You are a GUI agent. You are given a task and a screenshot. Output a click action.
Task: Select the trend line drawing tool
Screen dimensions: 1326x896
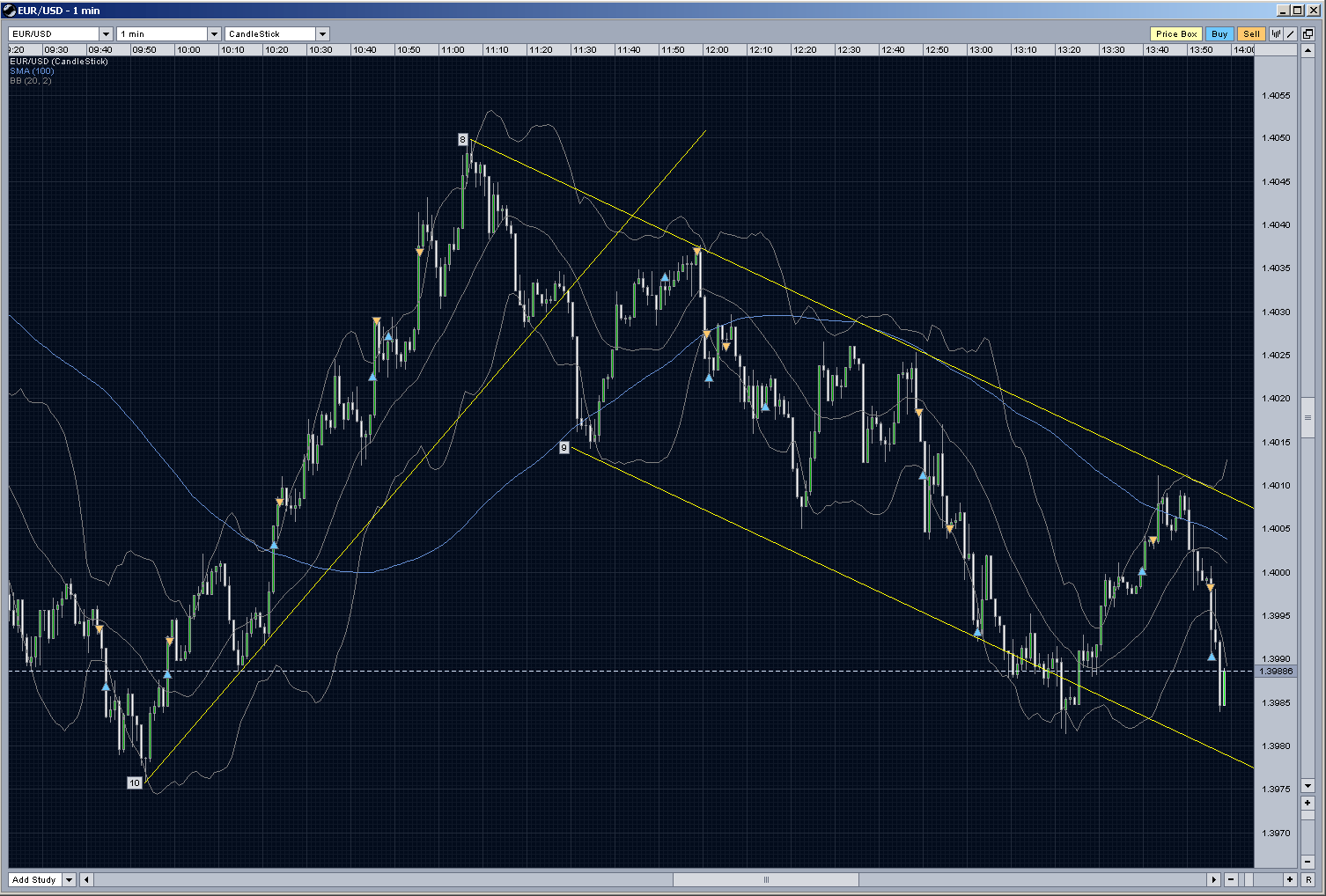(x=1291, y=34)
